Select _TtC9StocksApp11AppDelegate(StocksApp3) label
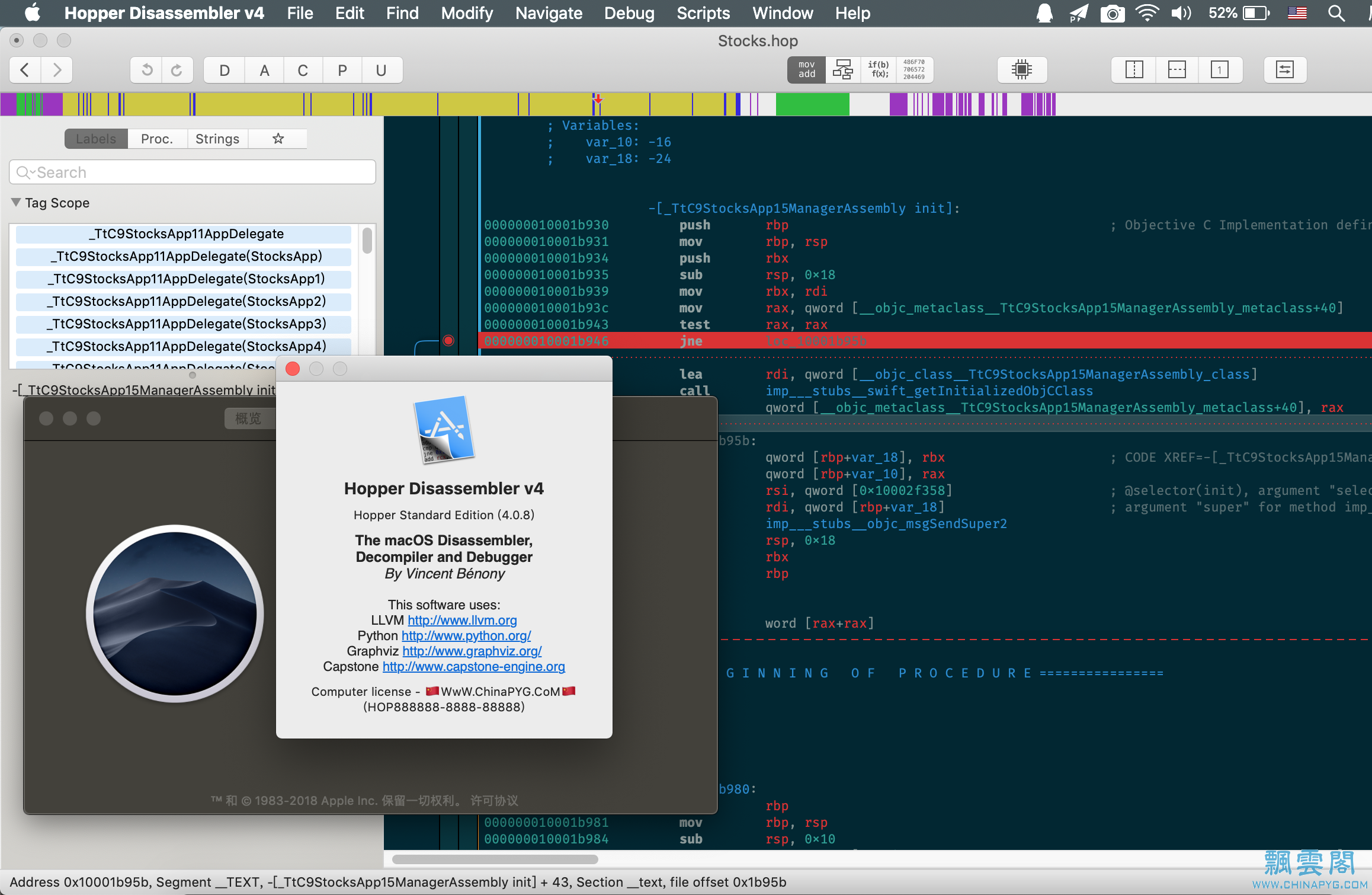This screenshot has height=895, width=1372. click(184, 324)
